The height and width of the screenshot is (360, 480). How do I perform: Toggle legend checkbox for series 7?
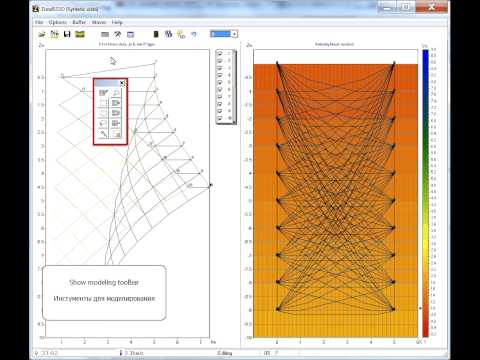pos(220,97)
